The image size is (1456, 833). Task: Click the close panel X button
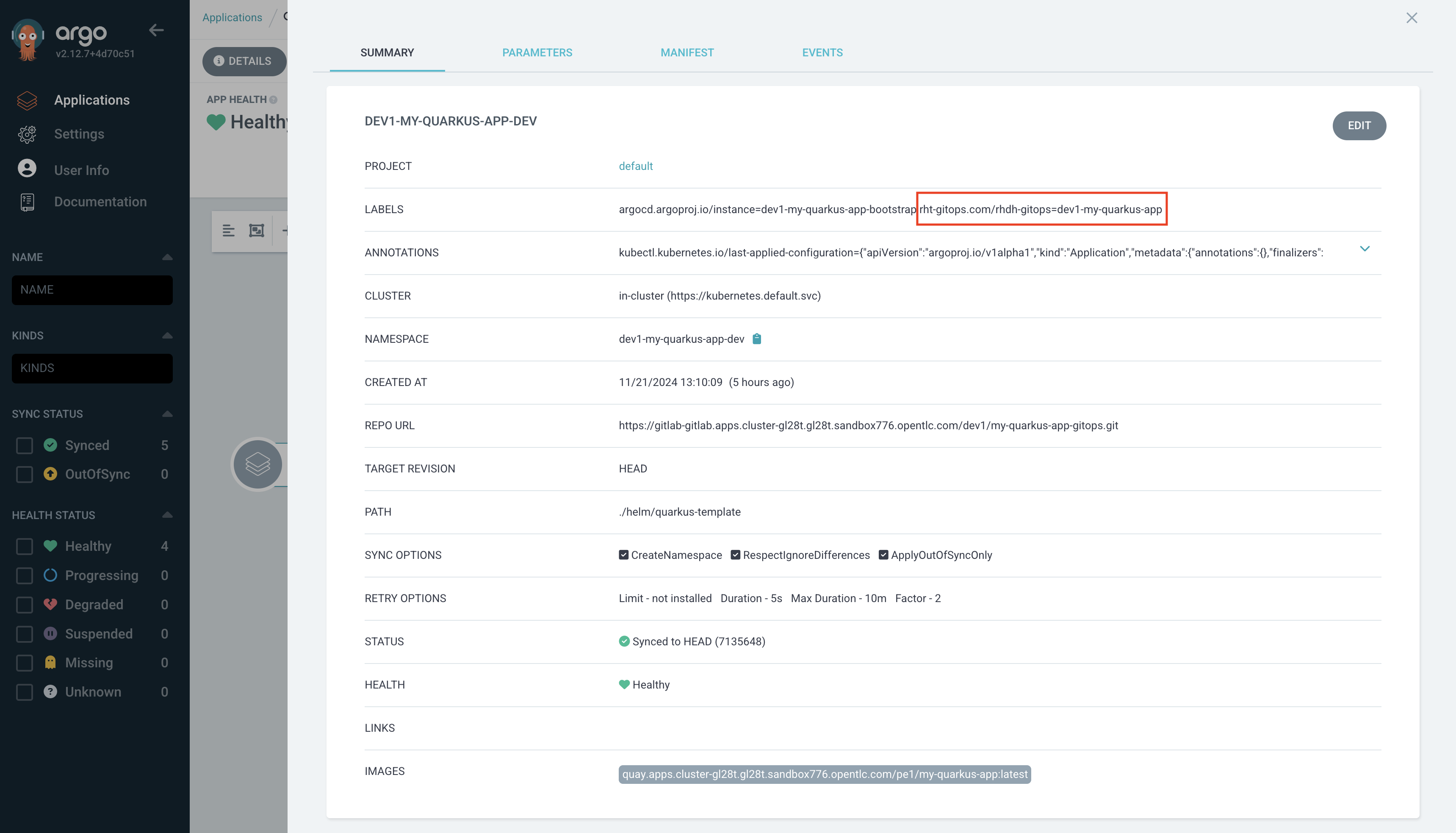coord(1411,17)
